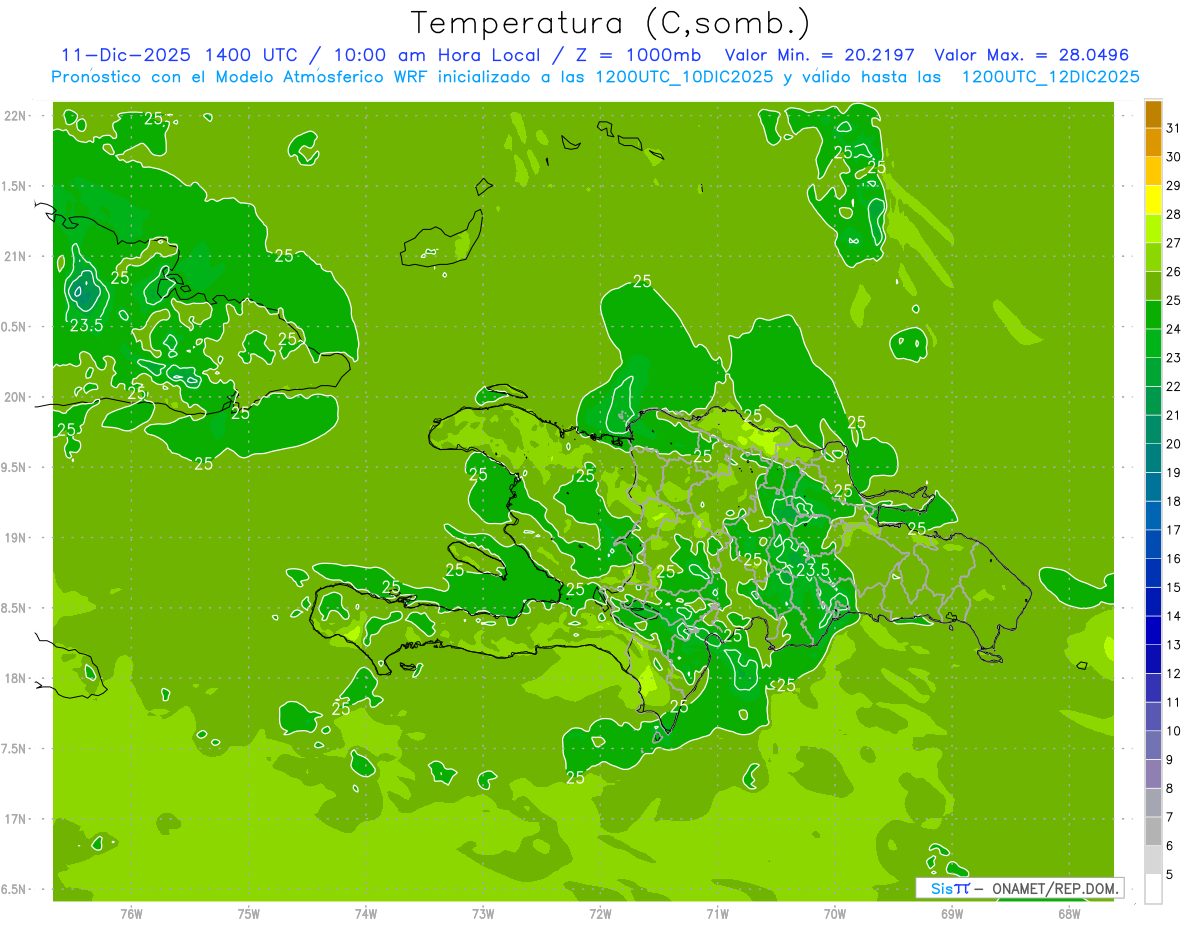Click the latitude axis label '20N'

[15, 397]
